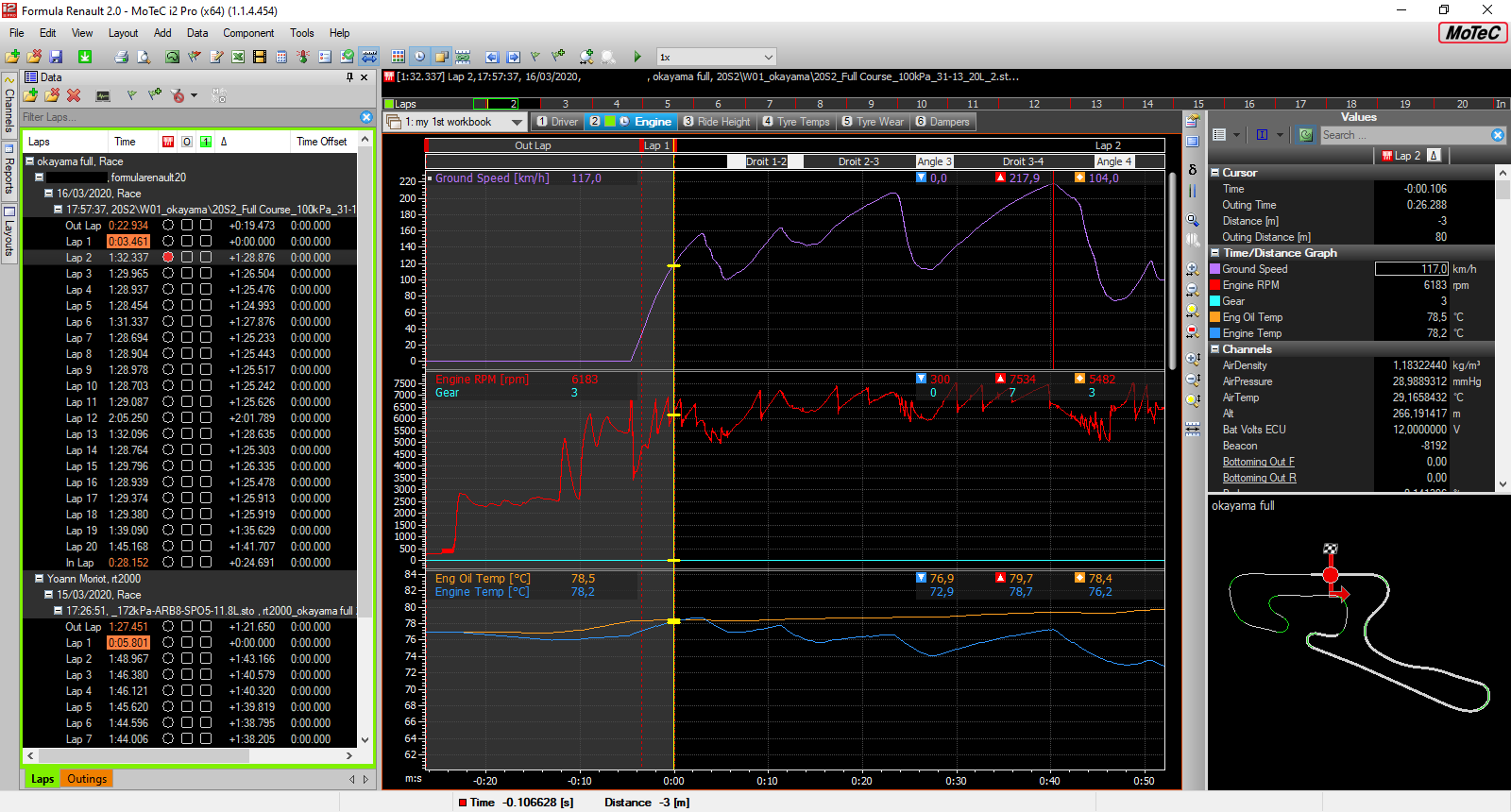
Task: Select main radio button for Lap 2 (1:32.337)
Action: (x=168, y=257)
